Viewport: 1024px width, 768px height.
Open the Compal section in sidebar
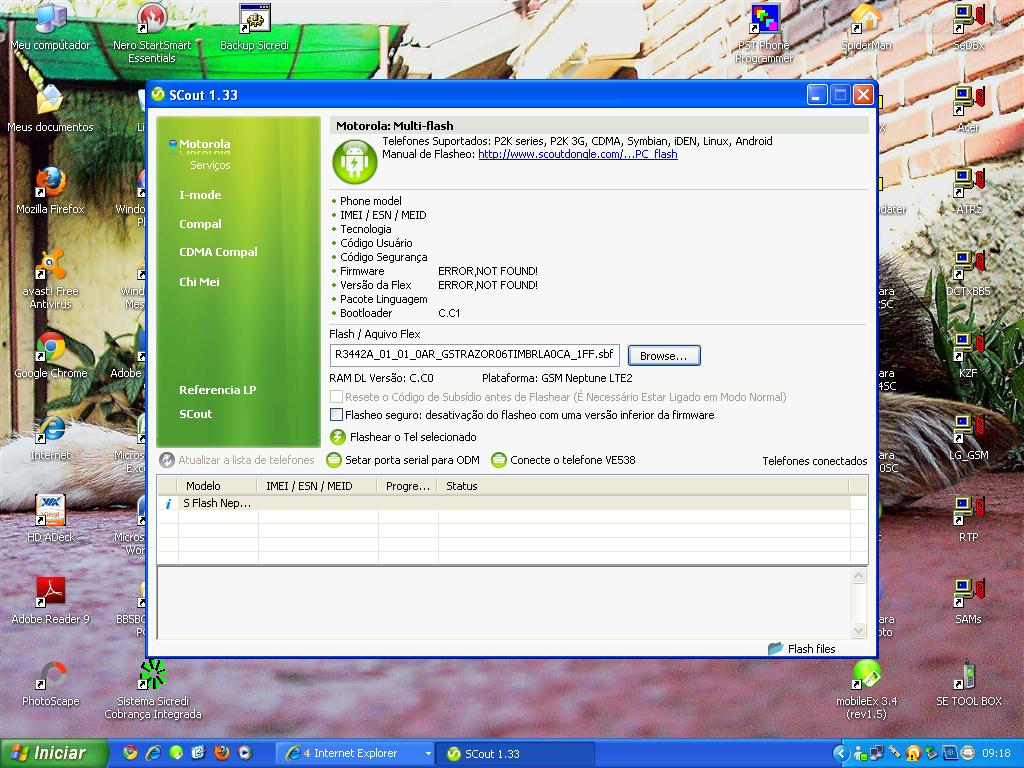[200, 223]
